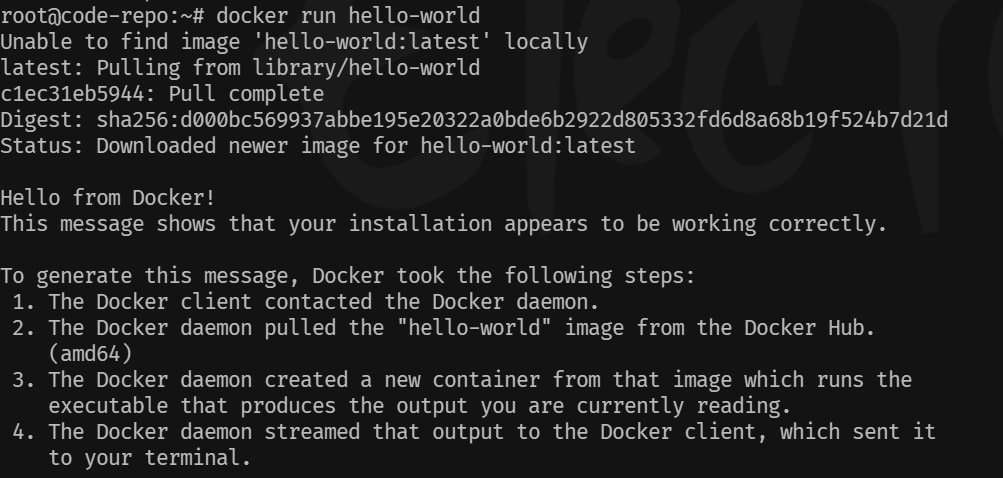Click the layer ID c1ec31eb5944

coord(72,94)
